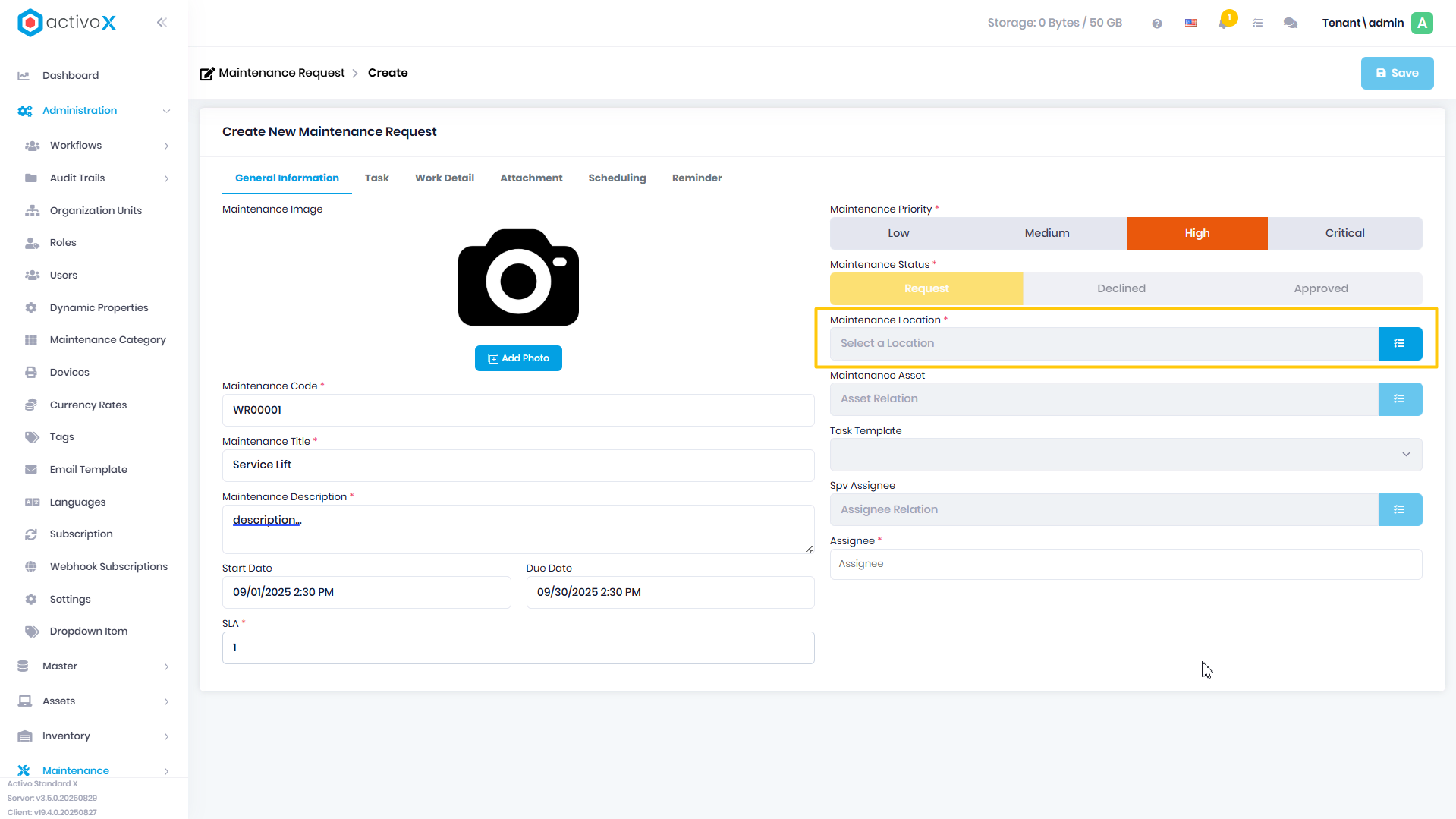Click the SLA input field
The width and height of the screenshot is (1456, 819).
[518, 648]
